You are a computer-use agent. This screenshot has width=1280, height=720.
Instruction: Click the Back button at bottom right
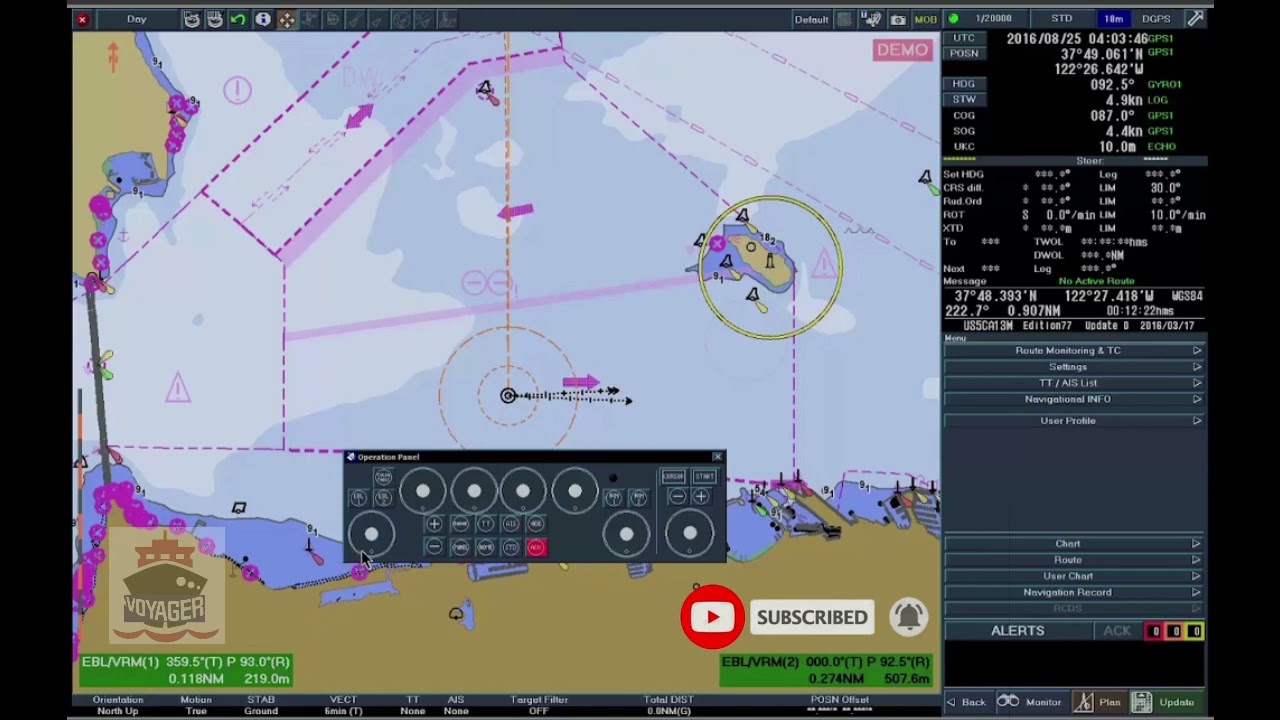(967, 702)
